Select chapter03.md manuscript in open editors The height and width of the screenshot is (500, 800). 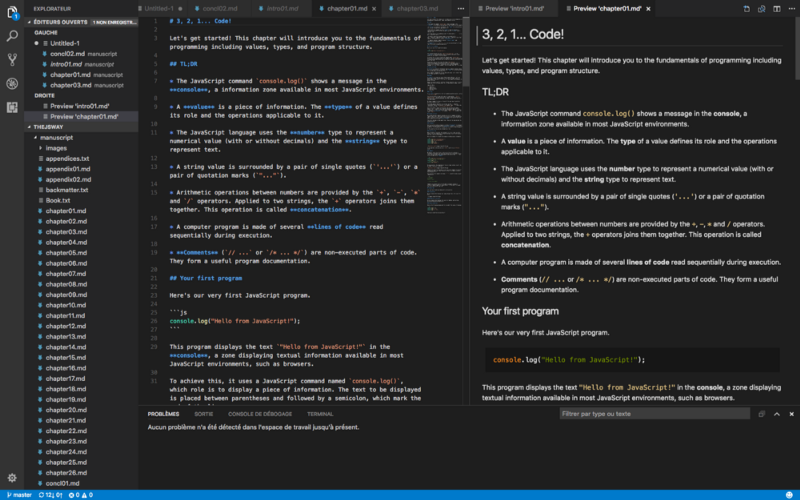pos(81,85)
